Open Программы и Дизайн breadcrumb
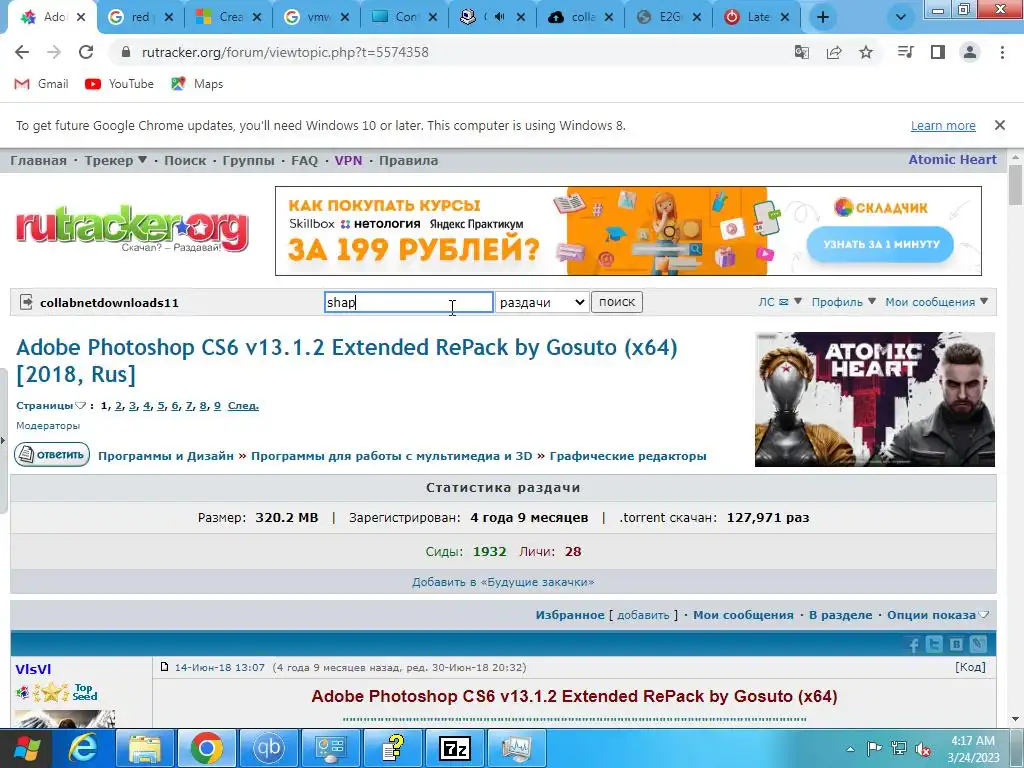Image resolution: width=1024 pixels, height=768 pixels. pos(166,456)
